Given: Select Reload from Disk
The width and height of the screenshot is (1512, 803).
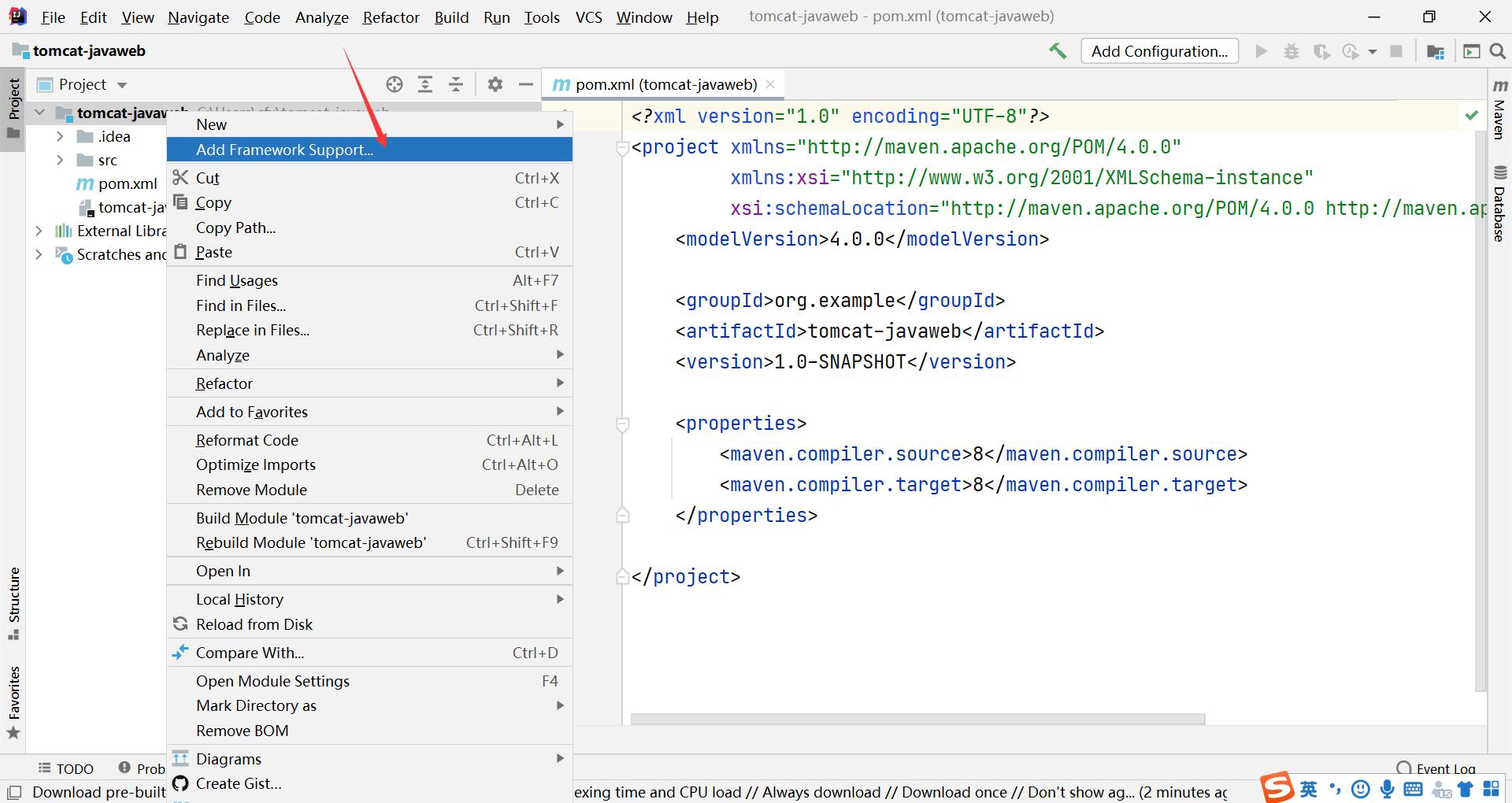Looking at the screenshot, I should pos(369,624).
